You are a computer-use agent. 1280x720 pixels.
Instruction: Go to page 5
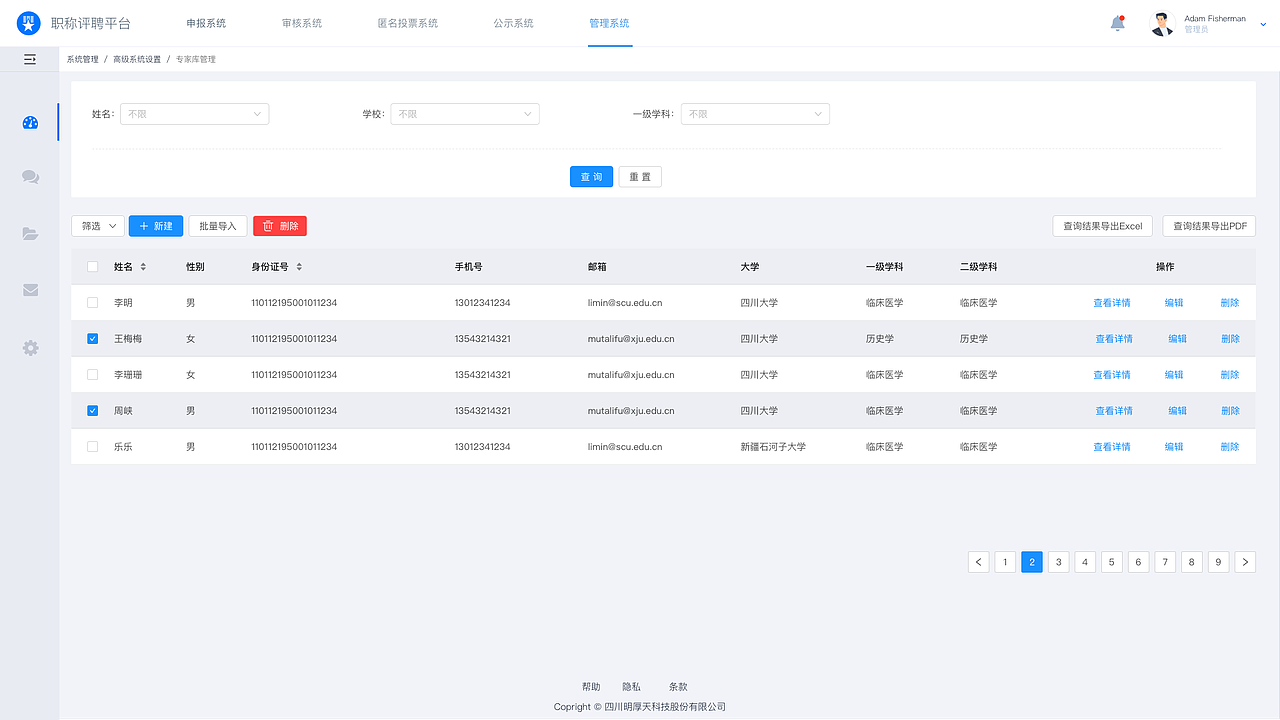pyautogui.click(x=1112, y=562)
